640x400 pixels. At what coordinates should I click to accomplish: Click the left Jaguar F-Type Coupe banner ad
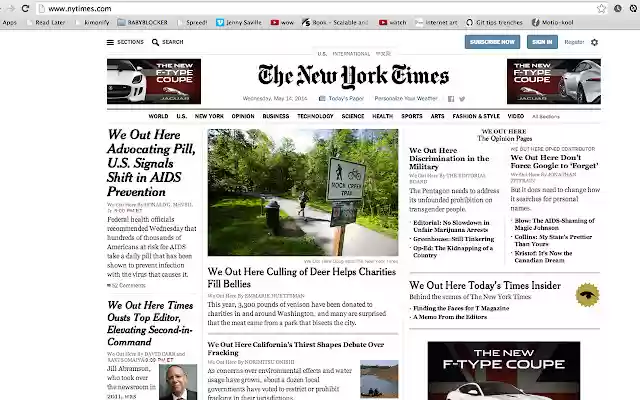[x=154, y=81]
